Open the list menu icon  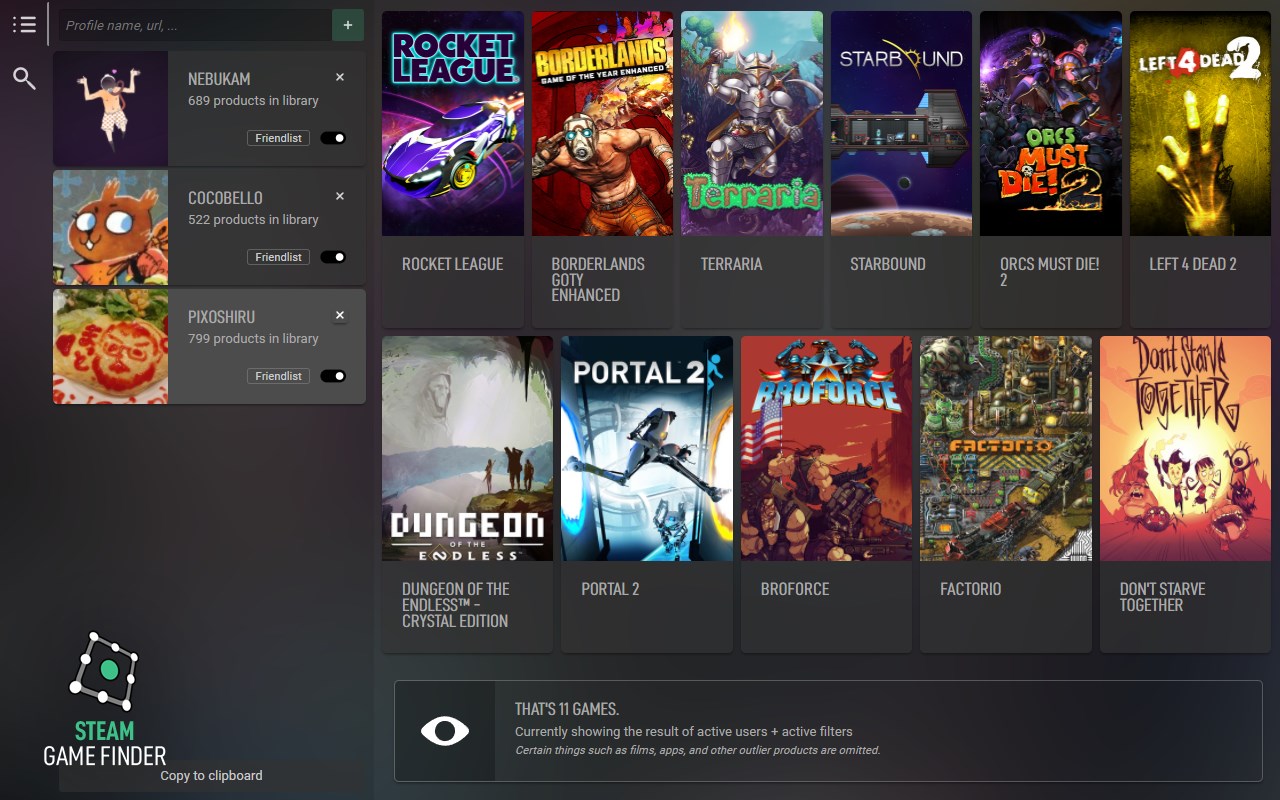[24, 25]
